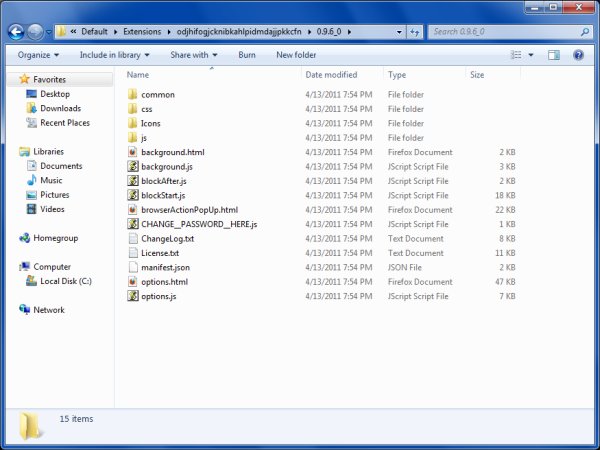Click the refresh button next to address bar

414,32
